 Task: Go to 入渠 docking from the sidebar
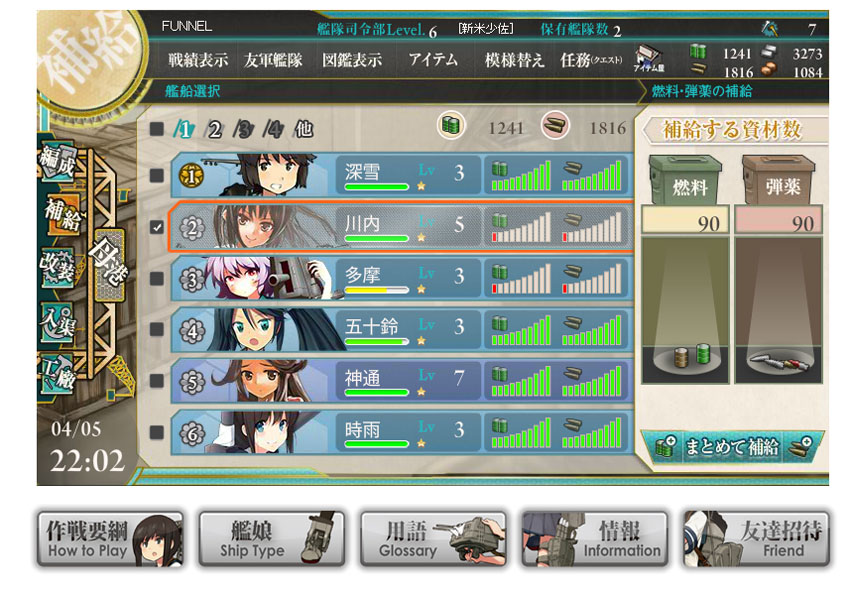(58, 321)
